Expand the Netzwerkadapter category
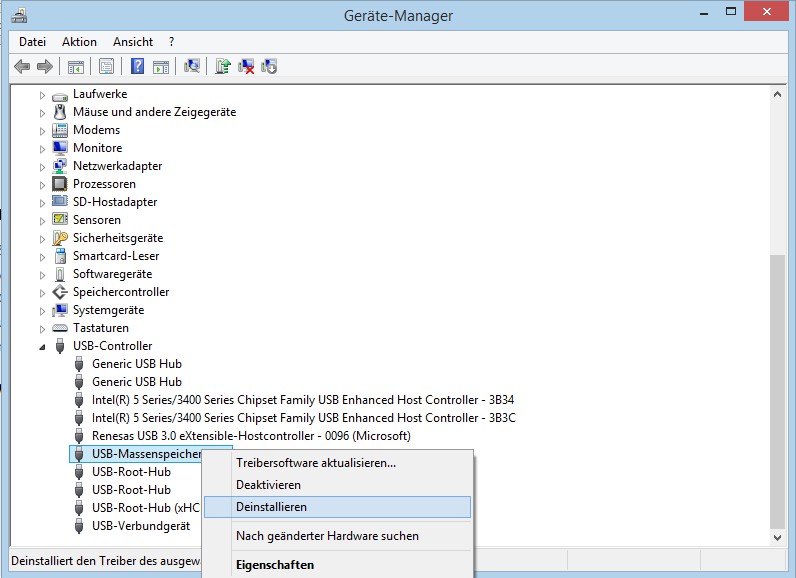This screenshot has height=578, width=796. point(43,166)
